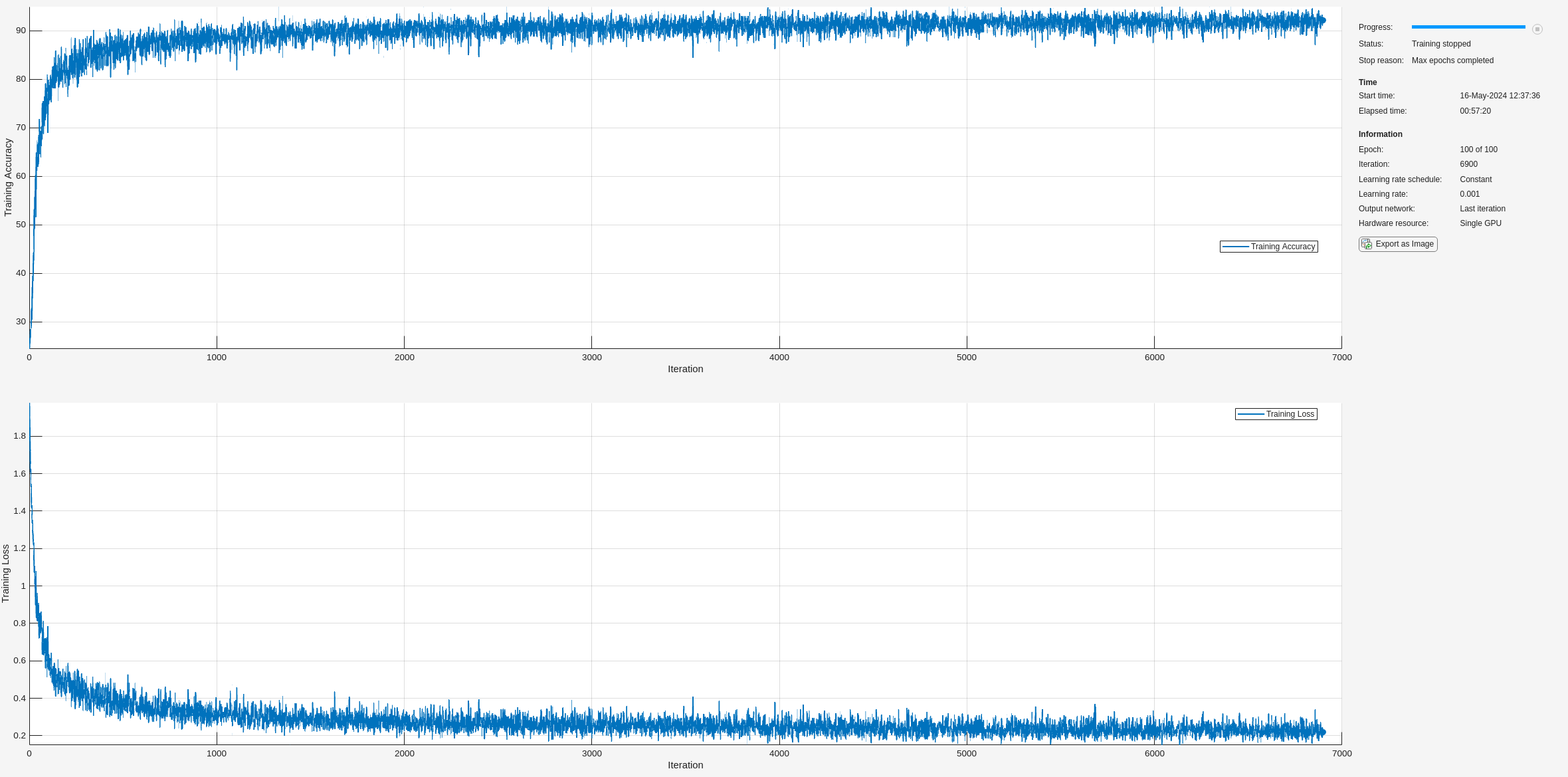Click the Iteration label under accuracy plot

tap(685, 369)
